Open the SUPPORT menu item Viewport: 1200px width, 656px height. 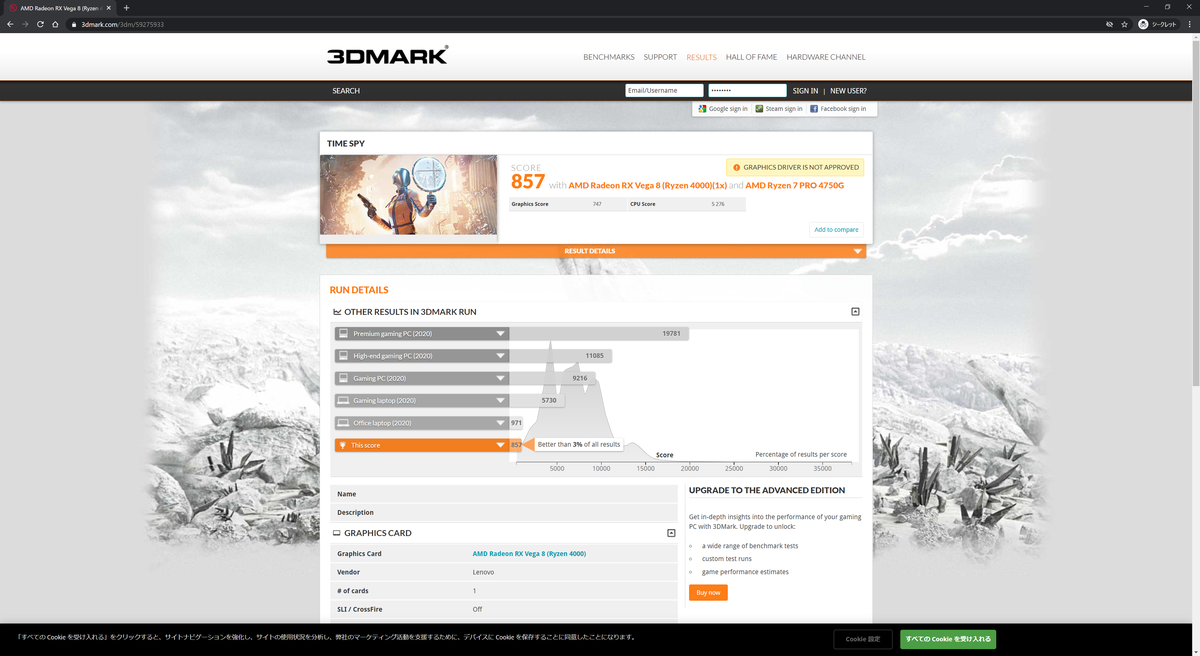pyautogui.click(x=660, y=57)
